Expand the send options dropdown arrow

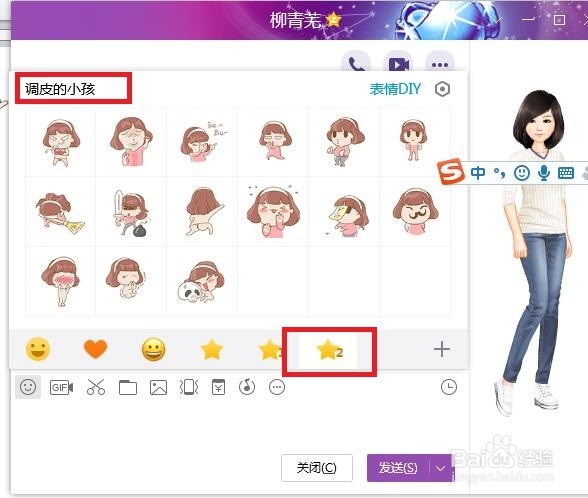click(441, 468)
